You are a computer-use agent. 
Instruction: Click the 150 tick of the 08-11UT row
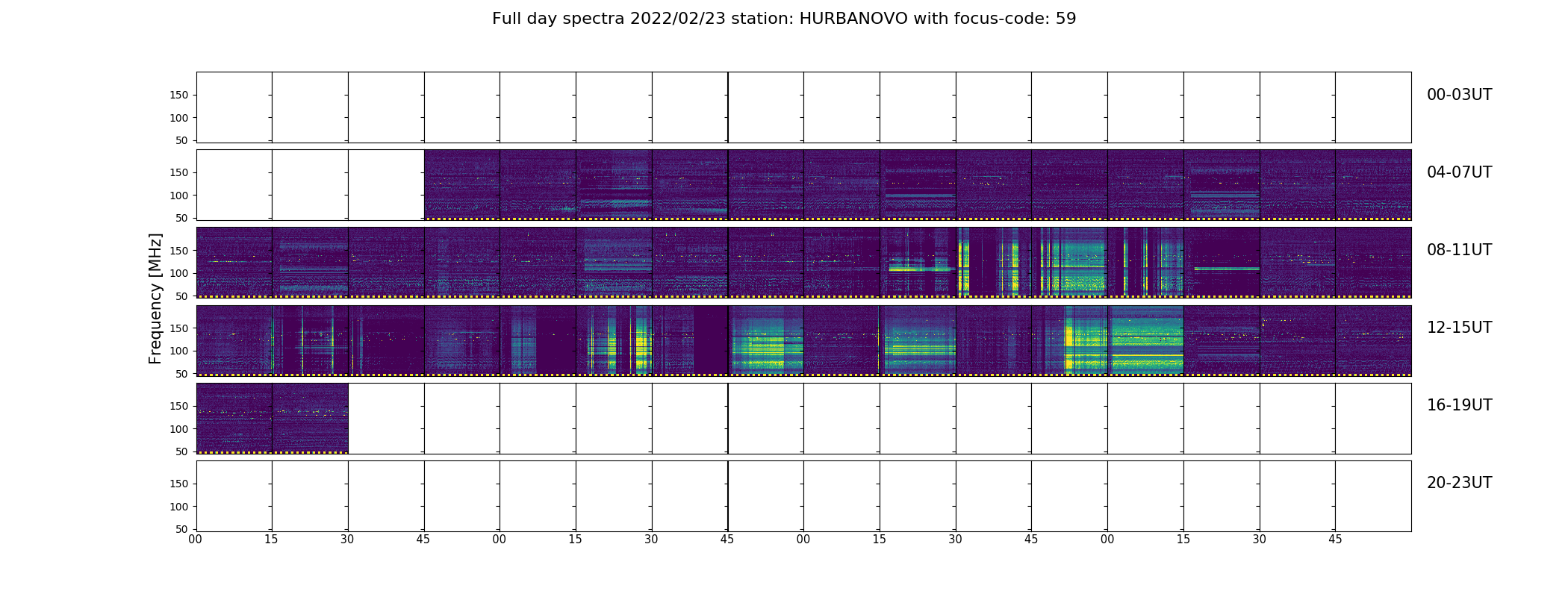179,250
